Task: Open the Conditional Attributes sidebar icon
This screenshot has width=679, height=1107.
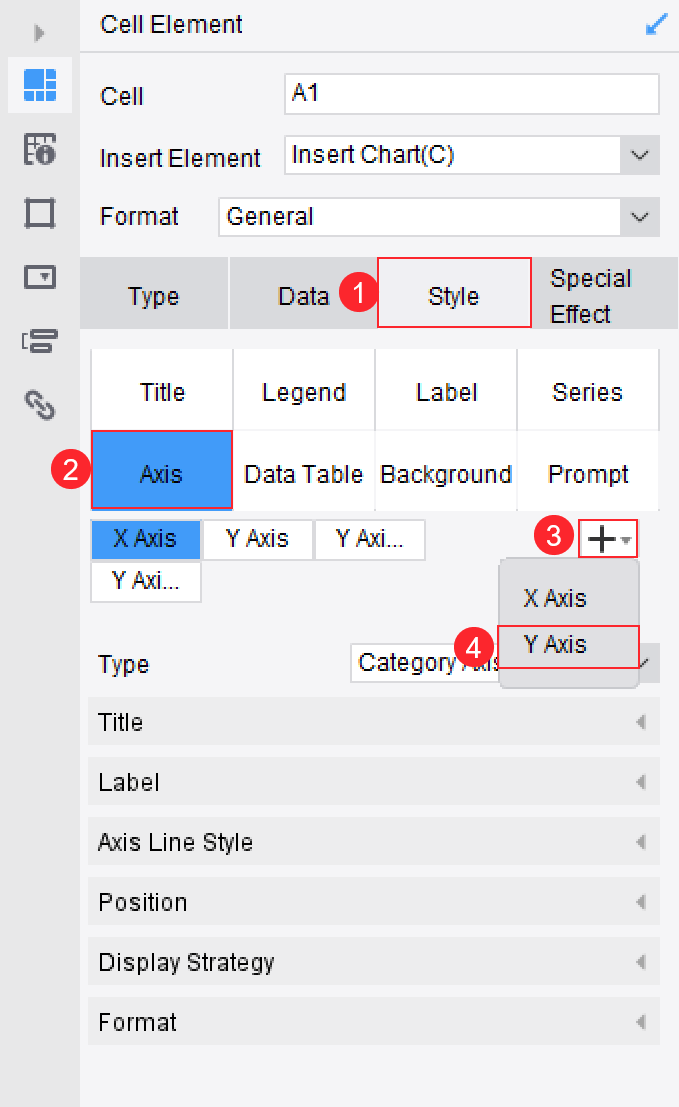Action: point(40,340)
